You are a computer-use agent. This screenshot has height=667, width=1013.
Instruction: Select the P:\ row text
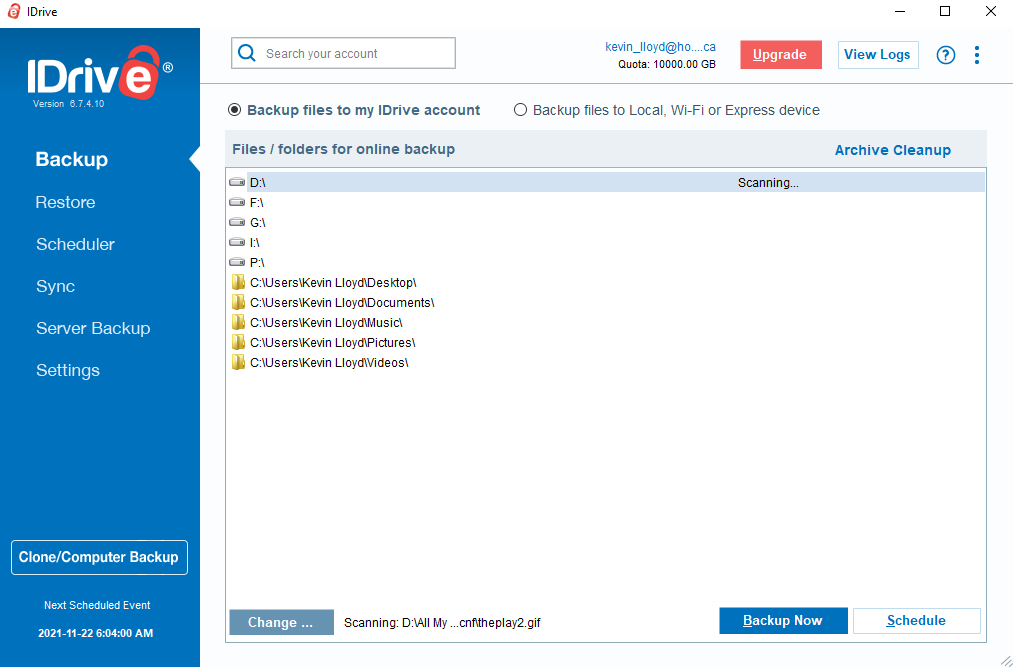[257, 262]
